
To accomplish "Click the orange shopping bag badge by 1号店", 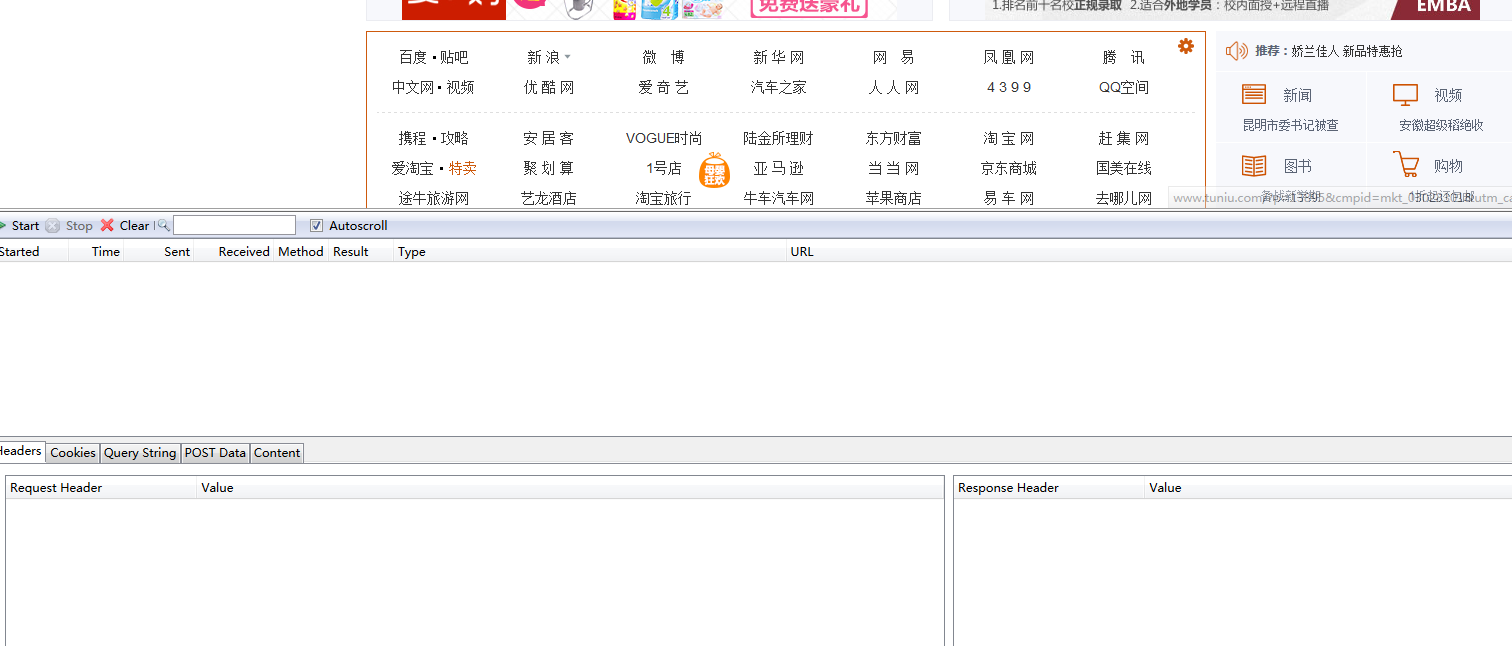I will [x=714, y=170].
